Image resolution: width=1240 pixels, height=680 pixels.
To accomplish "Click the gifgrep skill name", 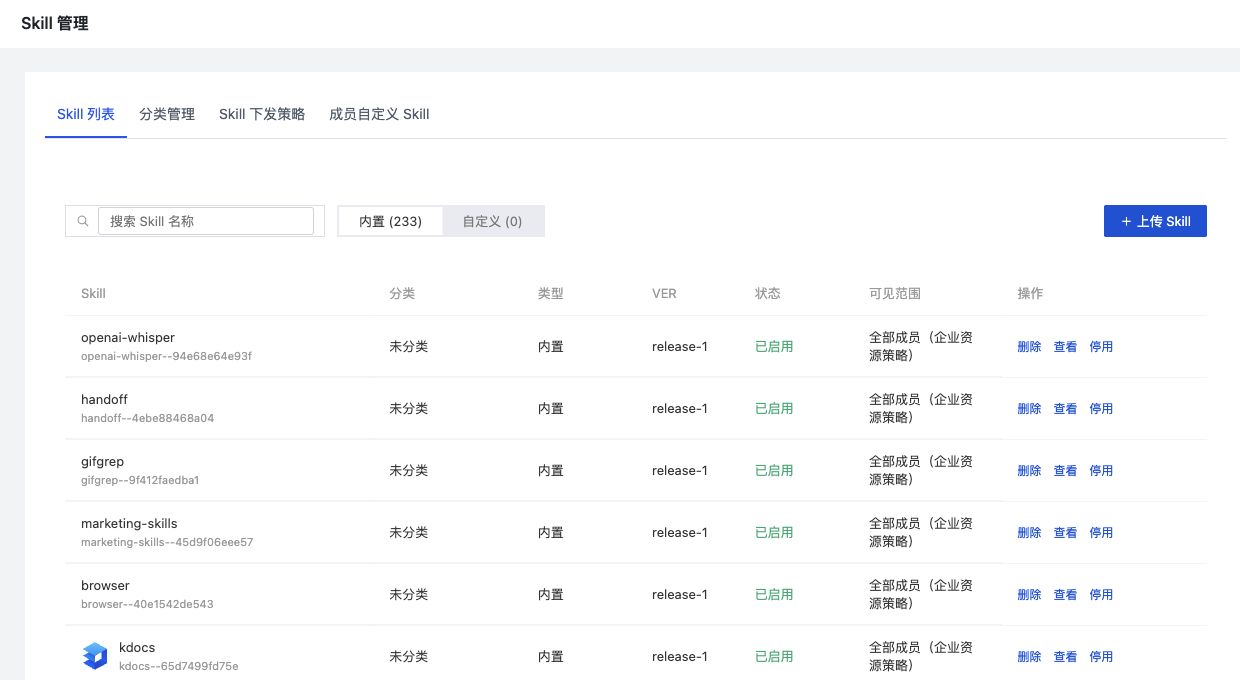I will (x=102, y=462).
